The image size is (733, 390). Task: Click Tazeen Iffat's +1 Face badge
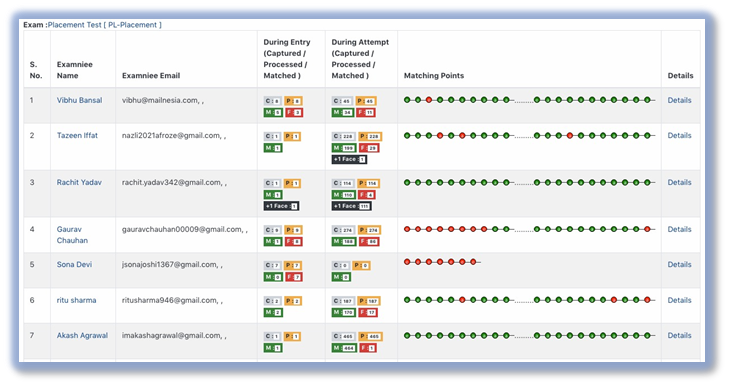click(349, 159)
